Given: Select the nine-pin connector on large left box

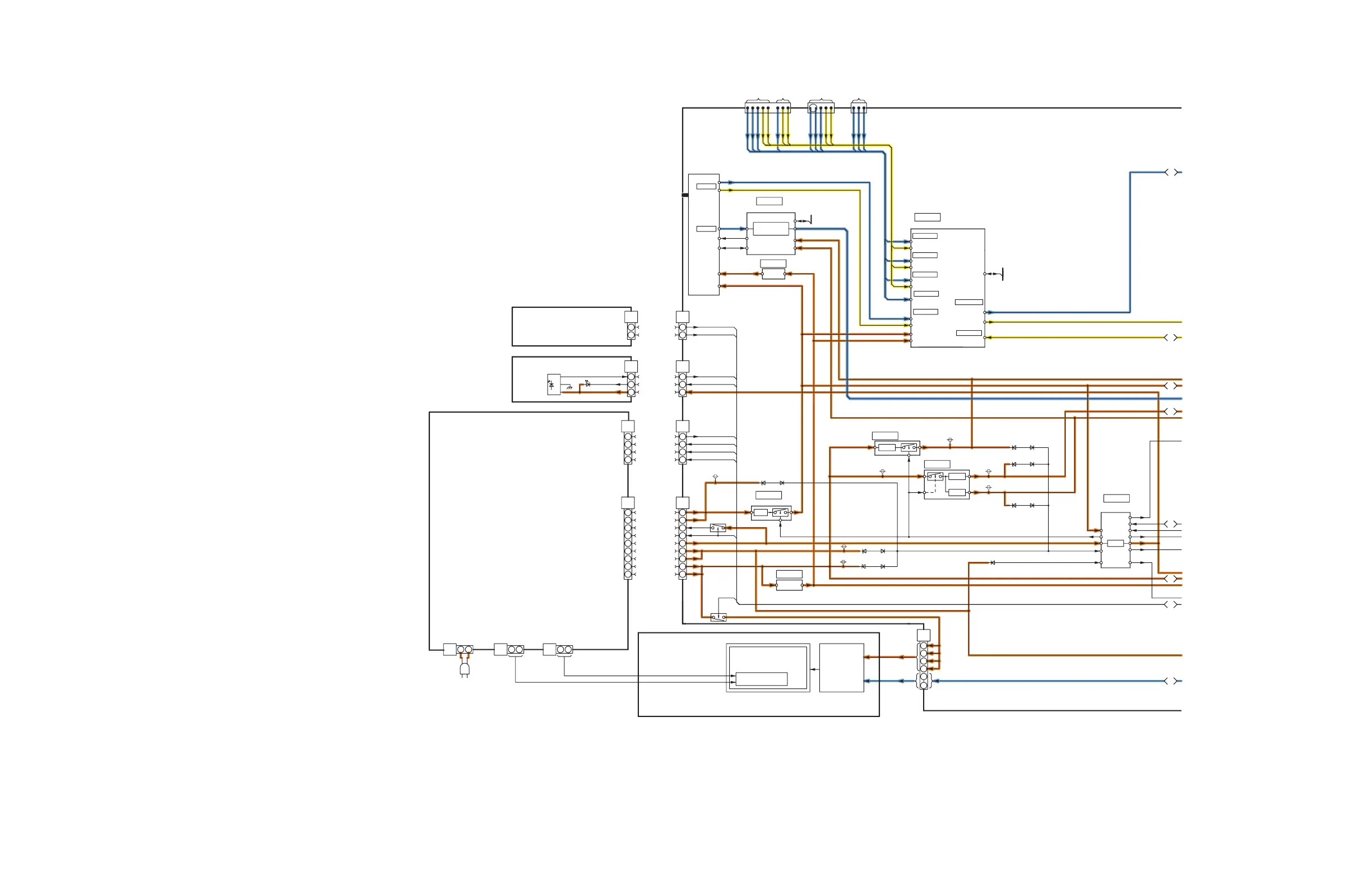Looking at the screenshot, I should point(628,544).
